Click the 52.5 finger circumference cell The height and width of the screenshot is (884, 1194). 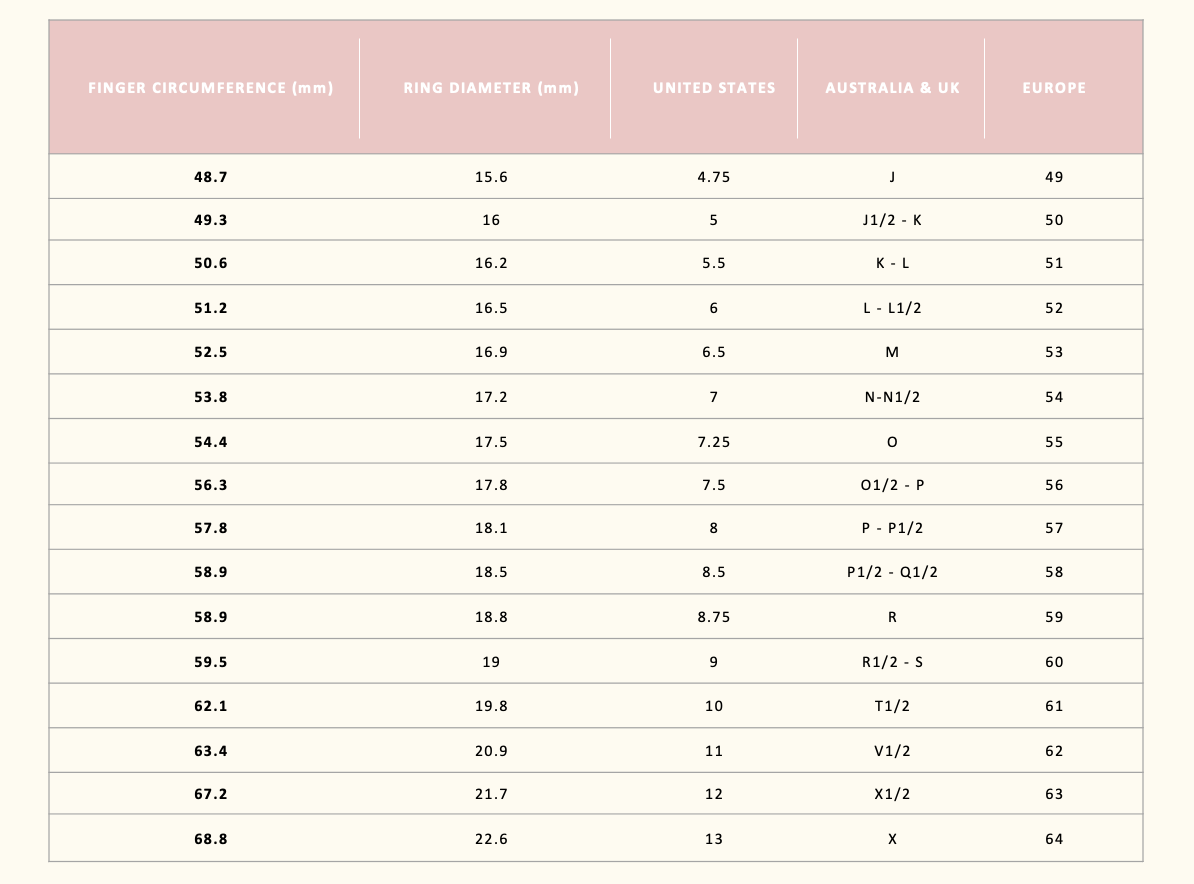[210, 353]
